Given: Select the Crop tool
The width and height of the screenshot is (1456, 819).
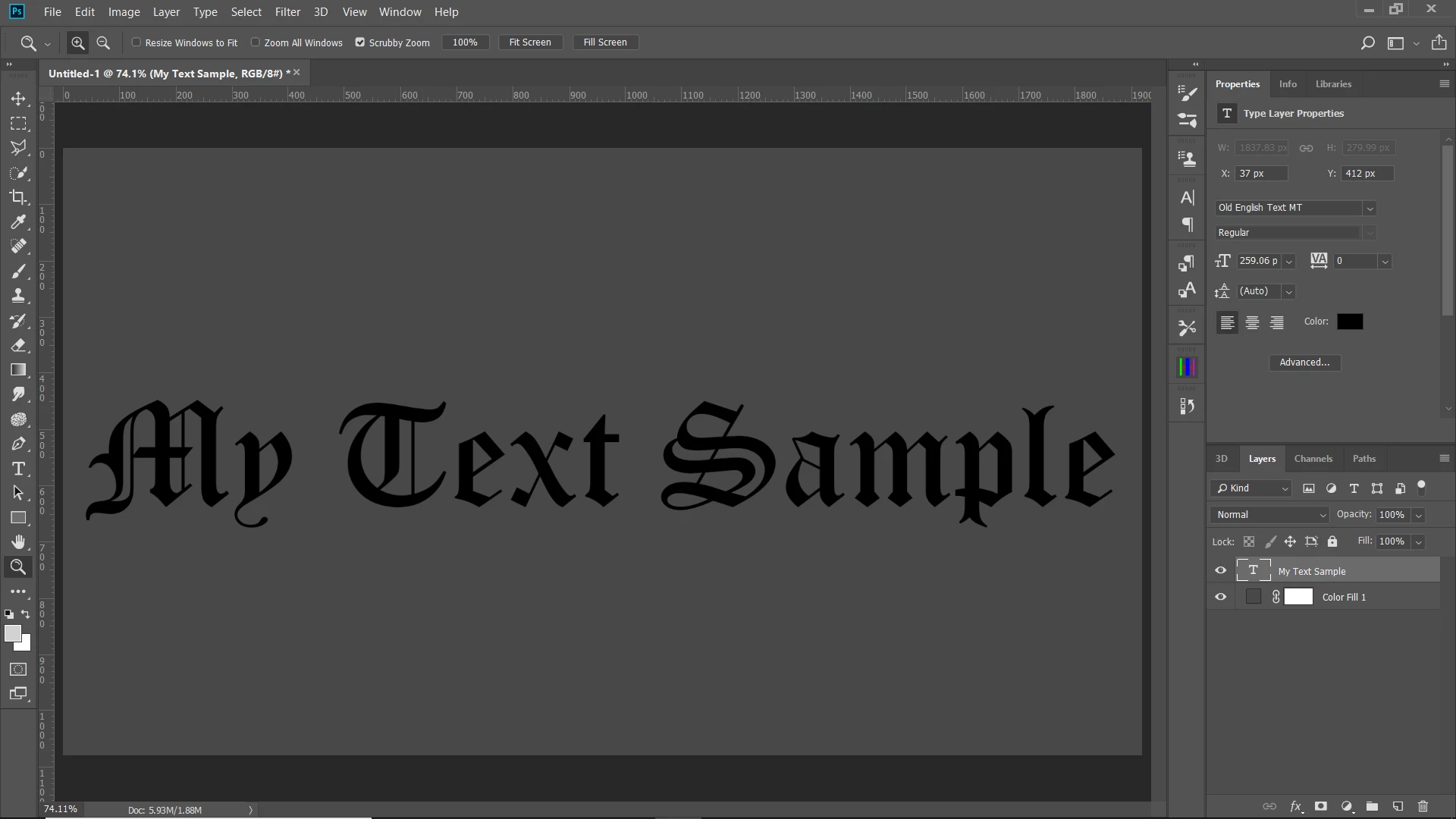Looking at the screenshot, I should 18,197.
